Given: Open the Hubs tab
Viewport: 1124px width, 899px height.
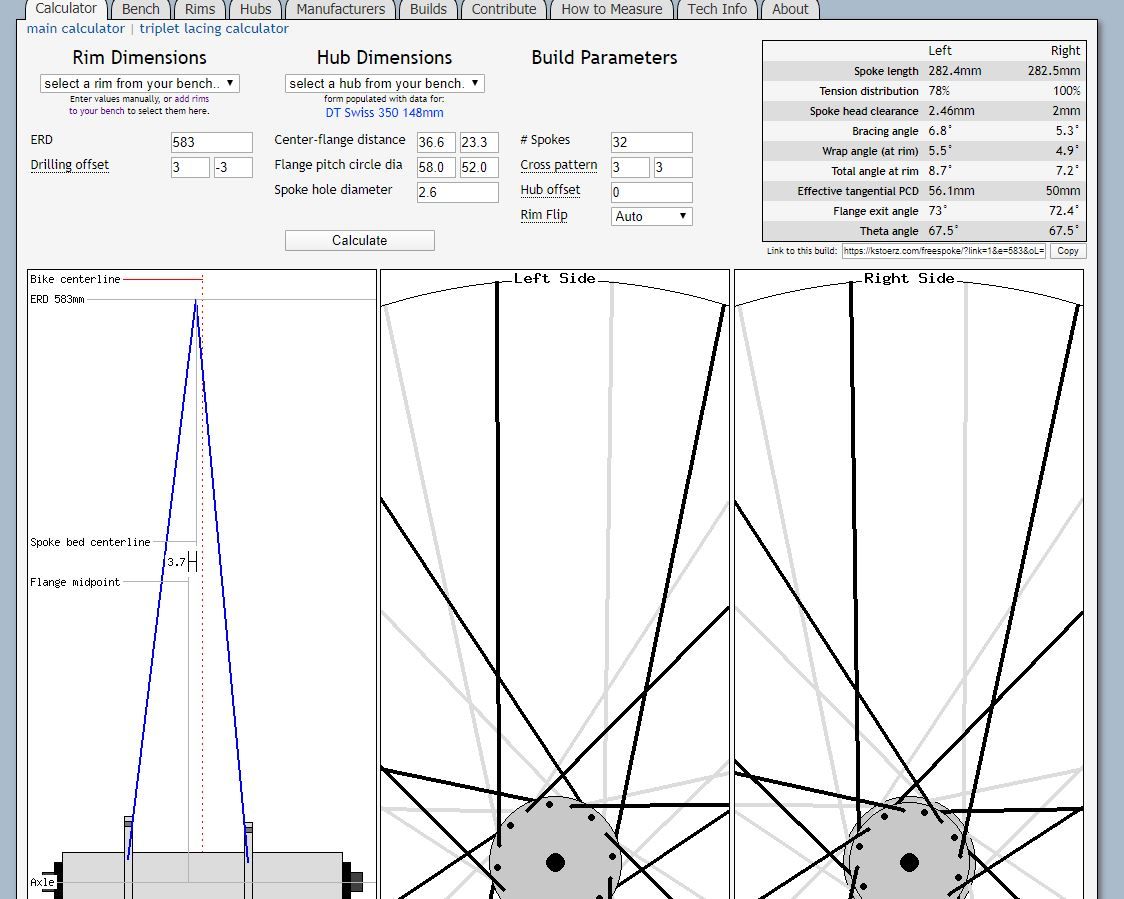Looking at the screenshot, I should click(x=255, y=9).
